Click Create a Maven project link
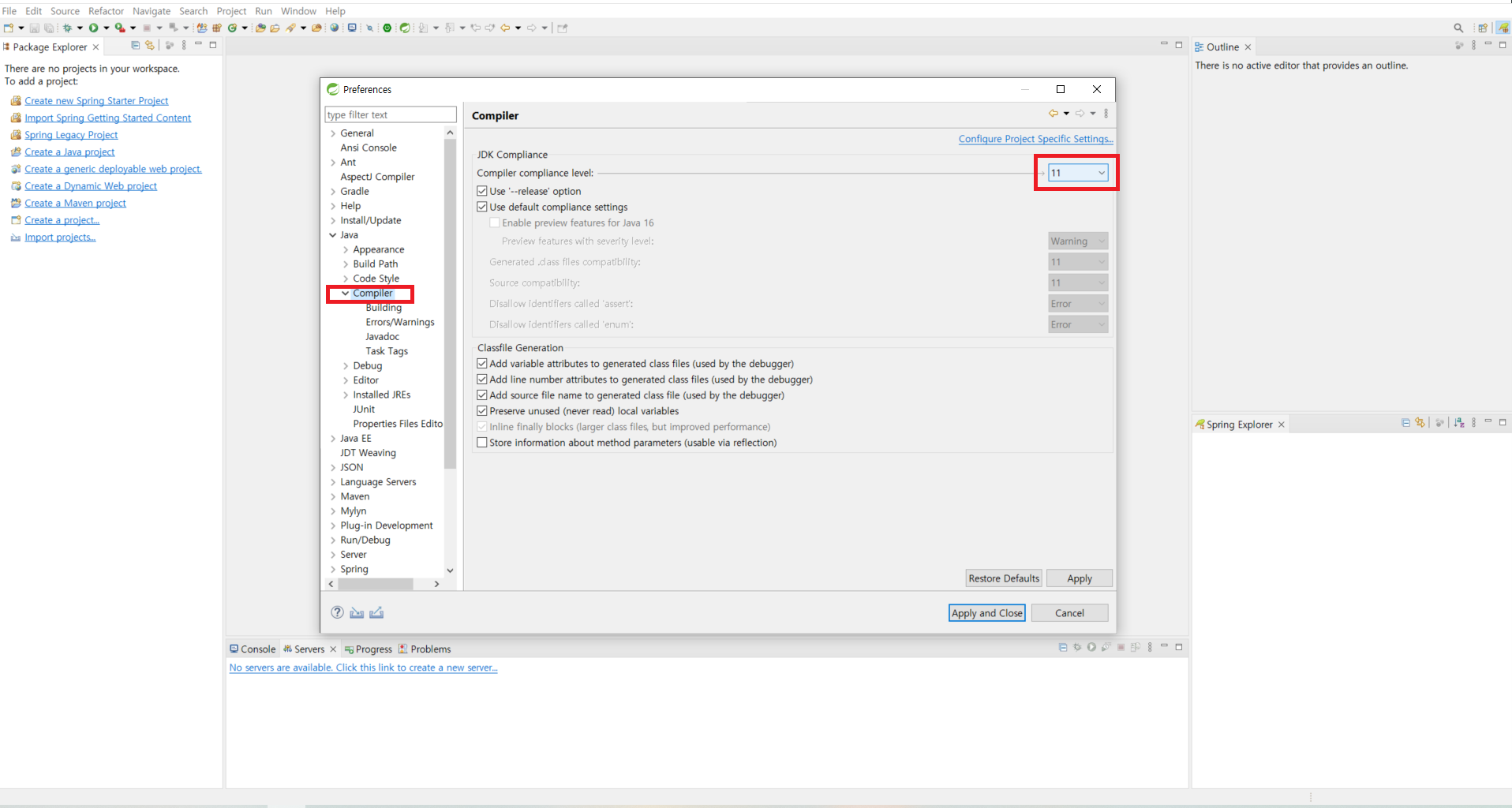This screenshot has height=808, width=1512. click(x=75, y=203)
